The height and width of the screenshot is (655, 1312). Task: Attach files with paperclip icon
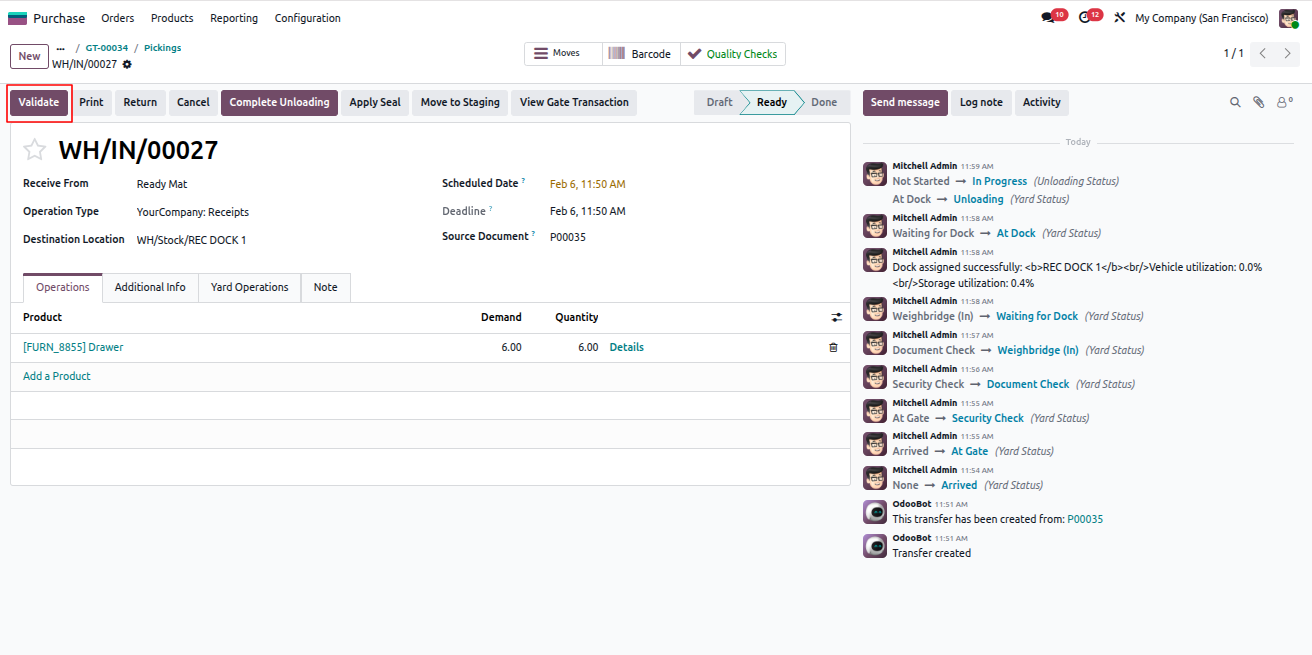coord(1259,102)
